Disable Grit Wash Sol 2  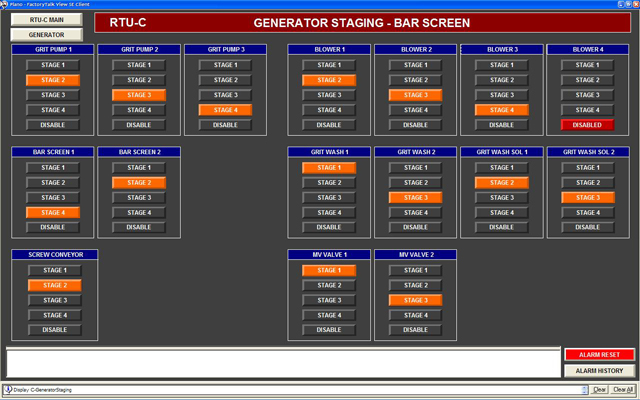[x=588, y=227]
